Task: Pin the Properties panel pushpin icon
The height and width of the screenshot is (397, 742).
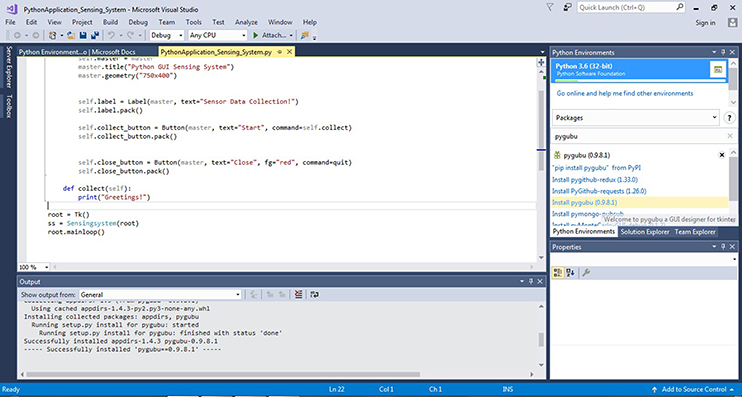Action: (723, 247)
